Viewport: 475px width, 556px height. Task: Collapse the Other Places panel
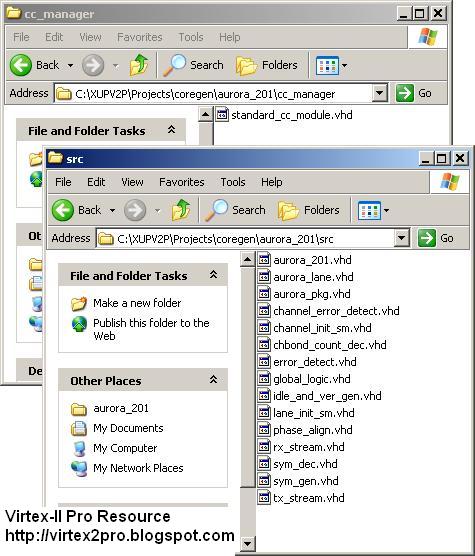pos(213,380)
